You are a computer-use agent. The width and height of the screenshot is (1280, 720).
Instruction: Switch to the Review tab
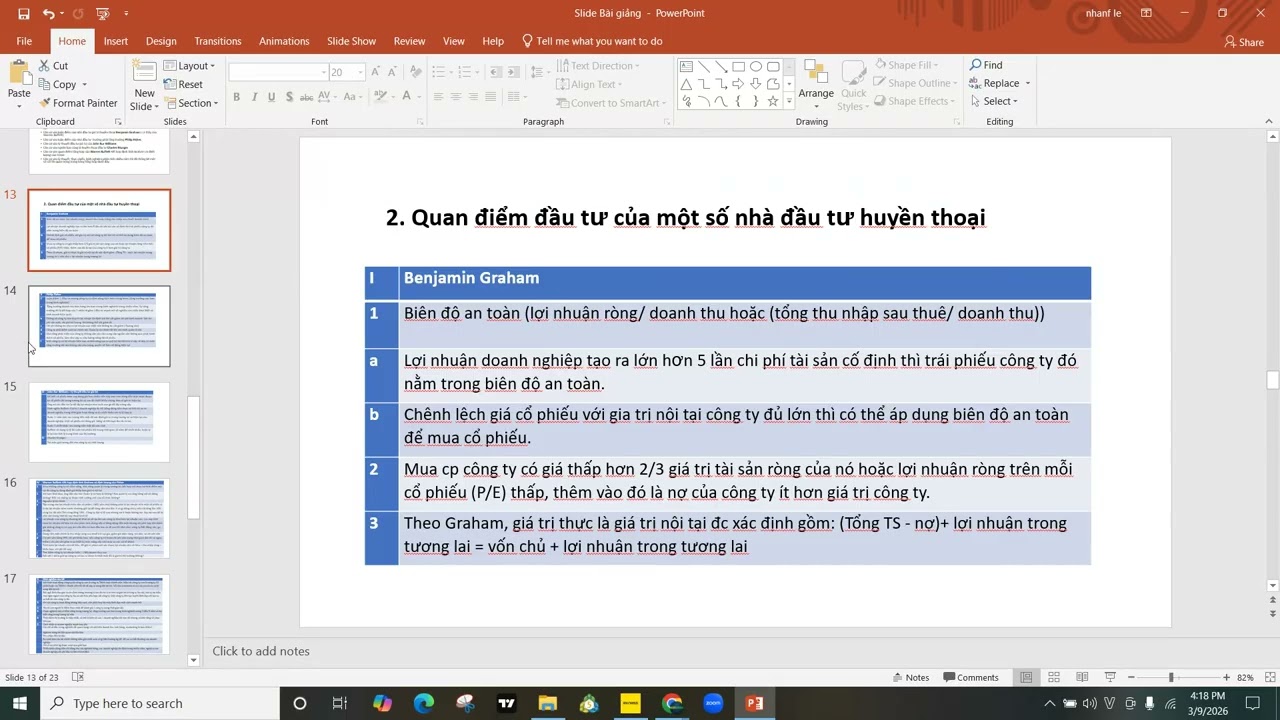[409, 41]
